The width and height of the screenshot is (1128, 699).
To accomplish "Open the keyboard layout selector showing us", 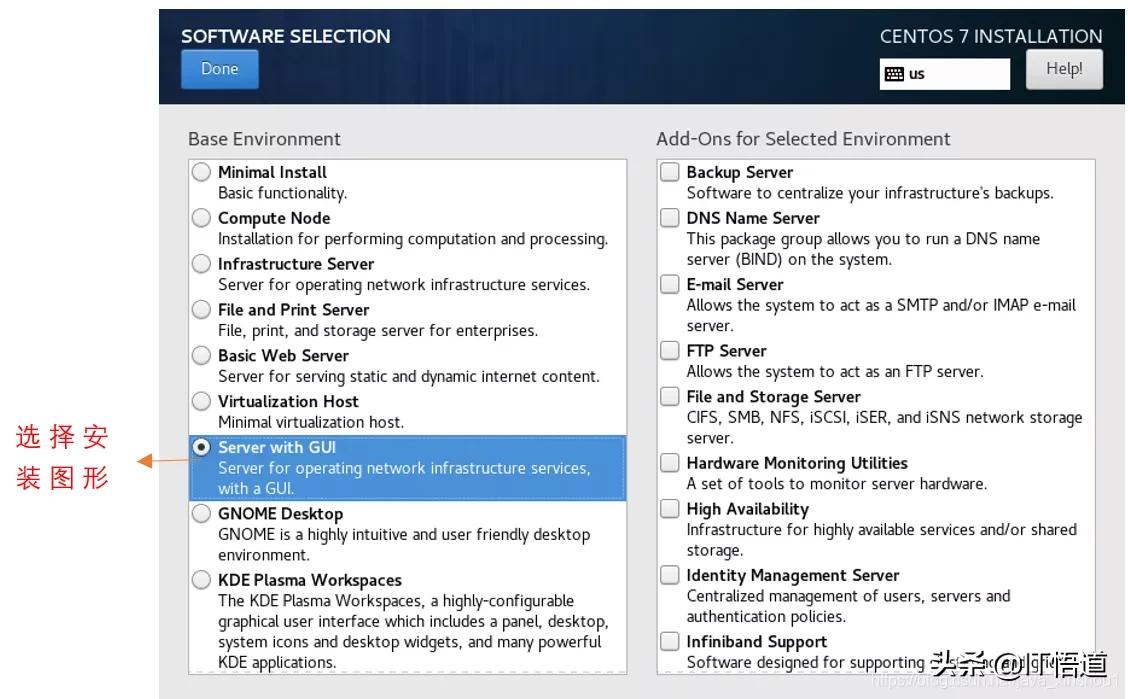I will pos(944,74).
